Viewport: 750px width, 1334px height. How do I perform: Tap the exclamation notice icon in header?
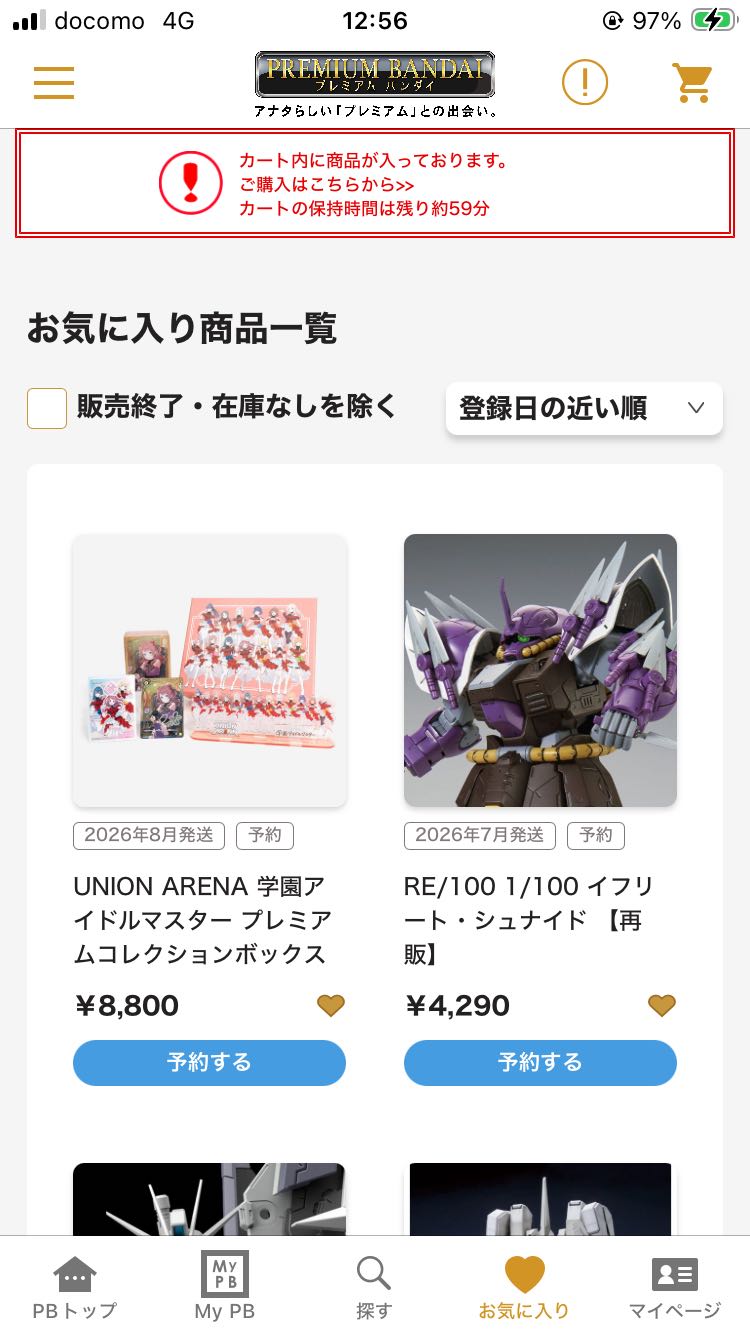pyautogui.click(x=585, y=82)
